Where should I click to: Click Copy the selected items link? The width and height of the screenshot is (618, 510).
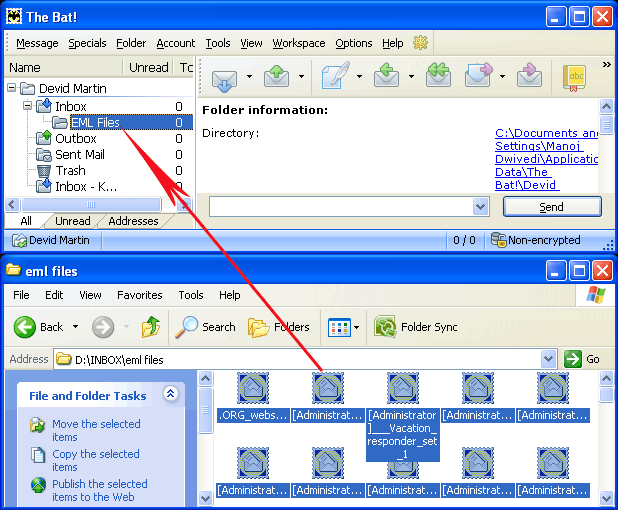point(96,460)
